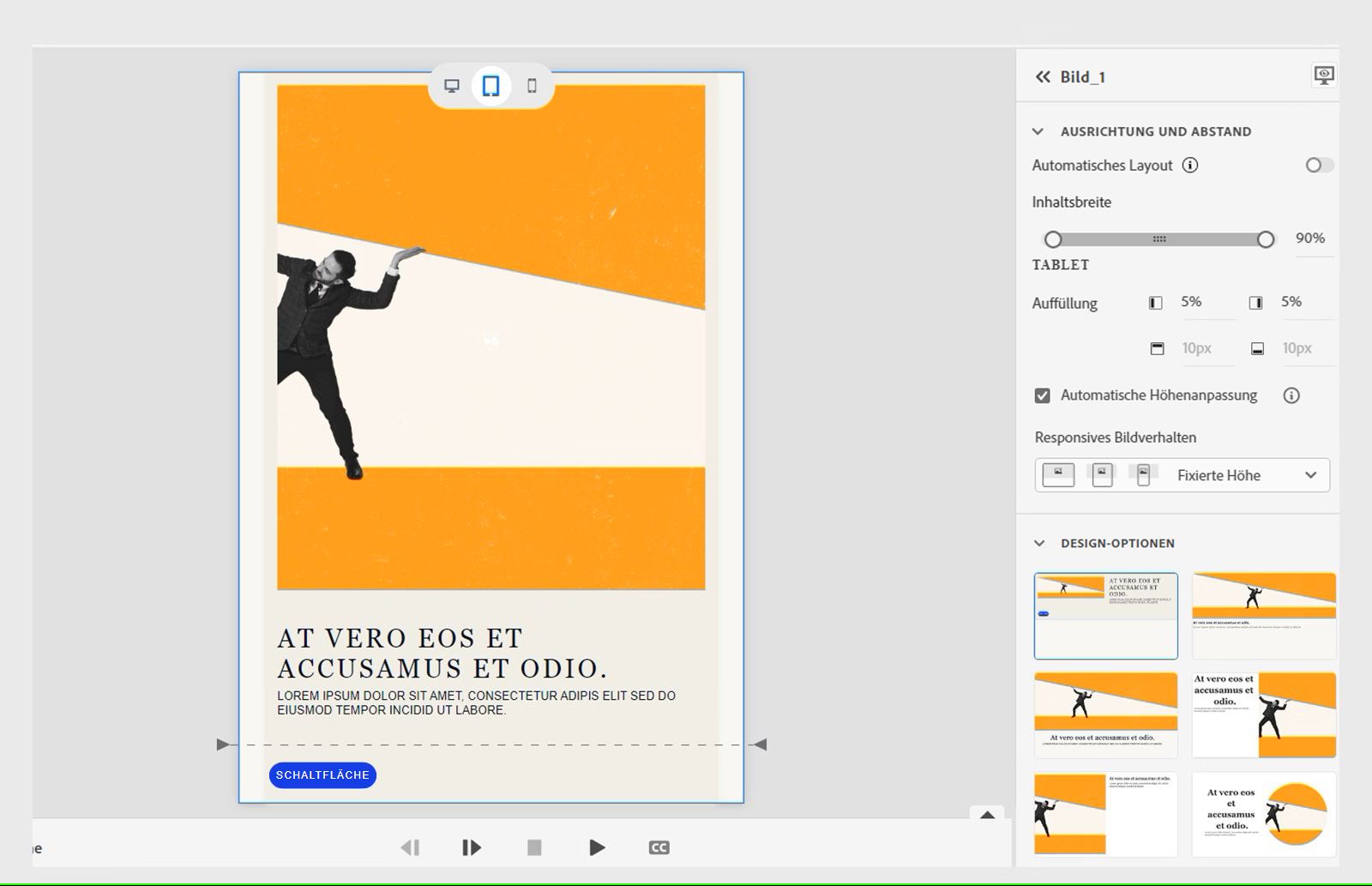
Task: Select design option with text left of image
Action: pyautogui.click(x=1264, y=714)
